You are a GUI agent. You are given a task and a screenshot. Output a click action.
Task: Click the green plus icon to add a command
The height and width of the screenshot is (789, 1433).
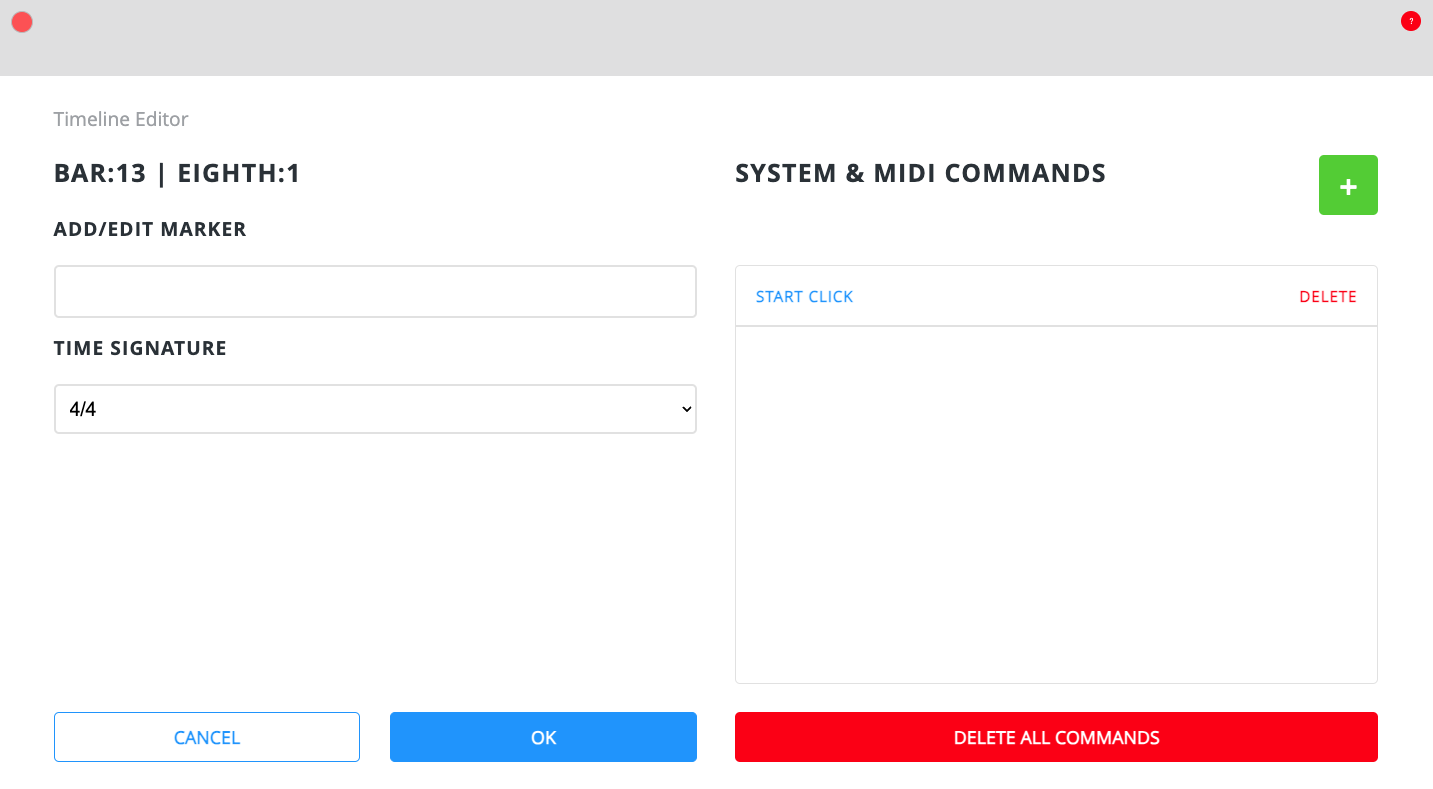tap(1347, 185)
